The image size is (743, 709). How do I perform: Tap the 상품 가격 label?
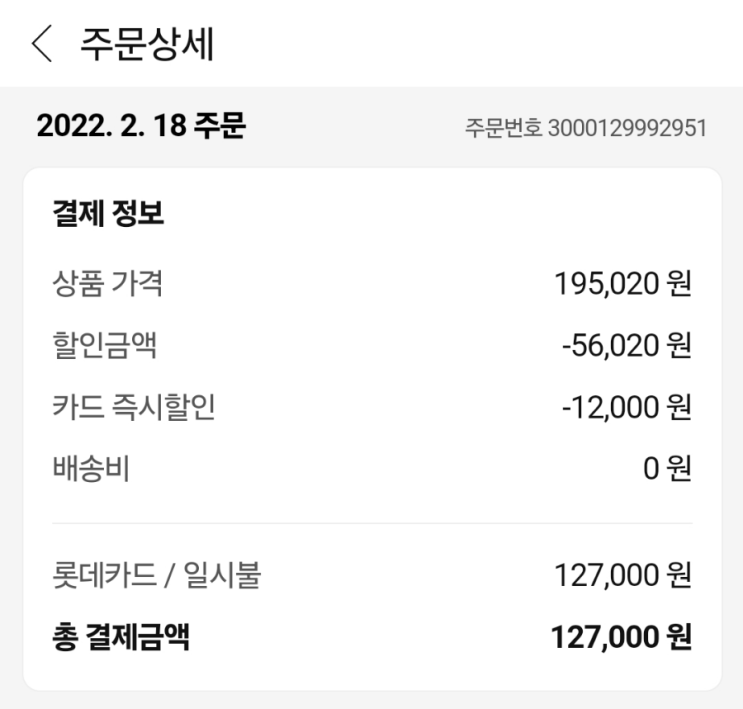(108, 283)
